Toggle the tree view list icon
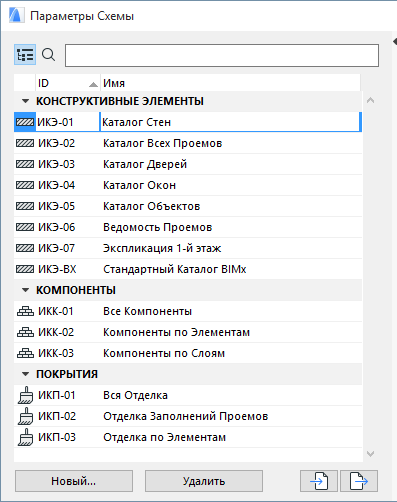 point(25,55)
